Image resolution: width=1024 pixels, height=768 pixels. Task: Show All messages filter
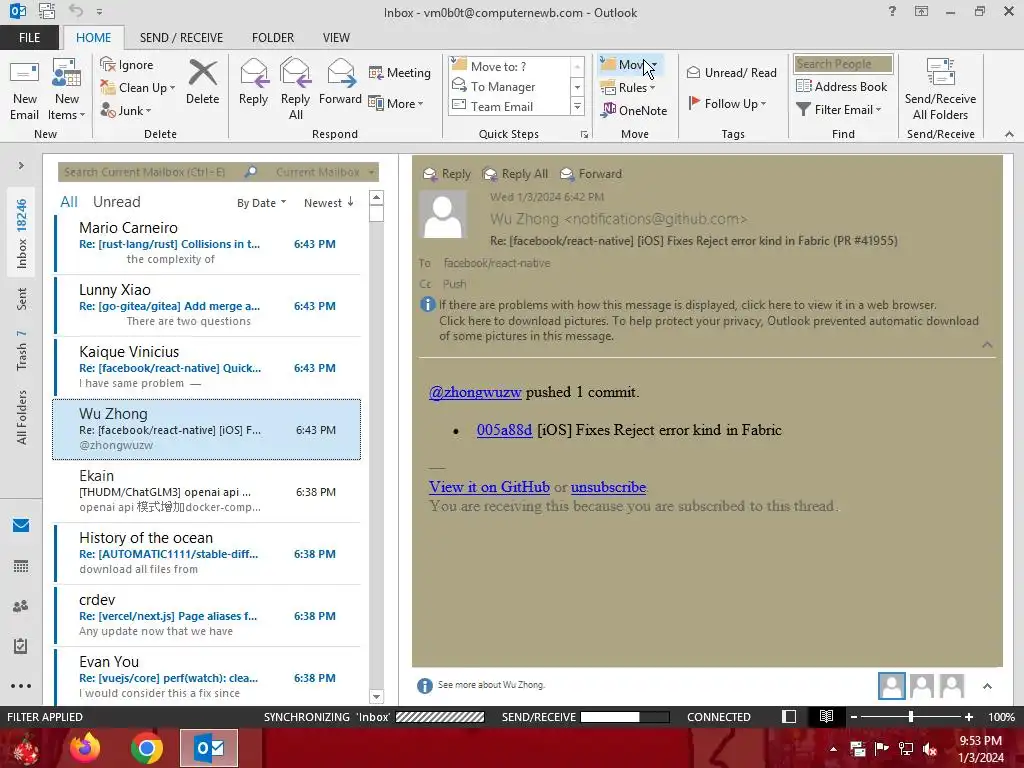(69, 202)
